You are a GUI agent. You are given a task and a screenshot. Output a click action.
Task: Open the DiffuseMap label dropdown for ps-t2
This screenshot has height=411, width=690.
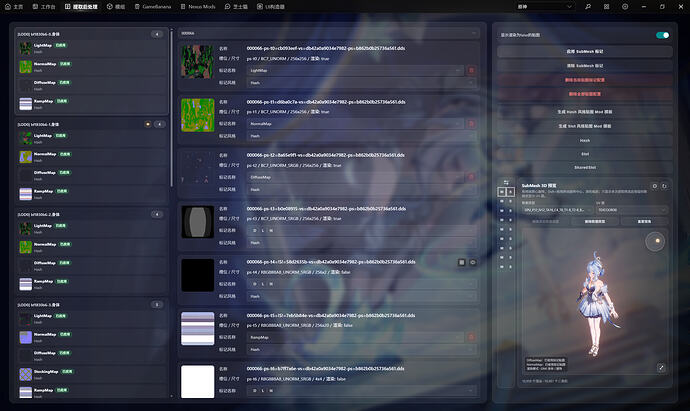click(355, 177)
